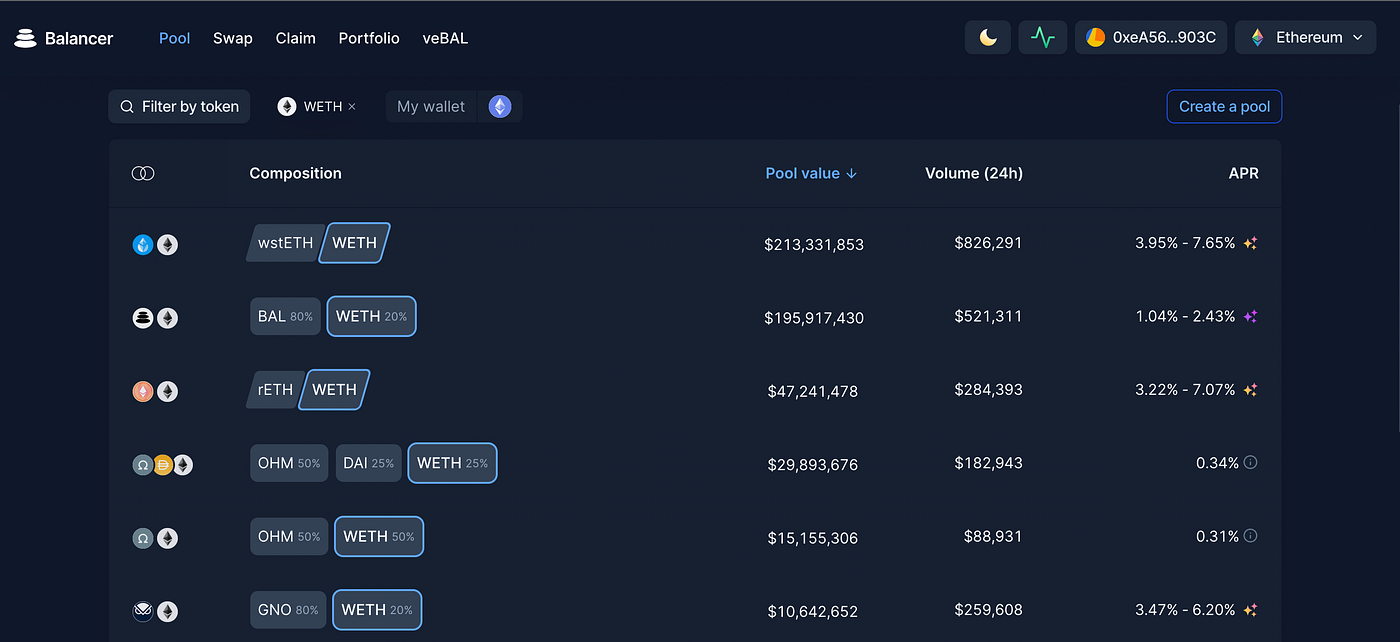Viewport: 1400px width, 642px height.
Task: Click volume $826,291
Action: [988, 243]
